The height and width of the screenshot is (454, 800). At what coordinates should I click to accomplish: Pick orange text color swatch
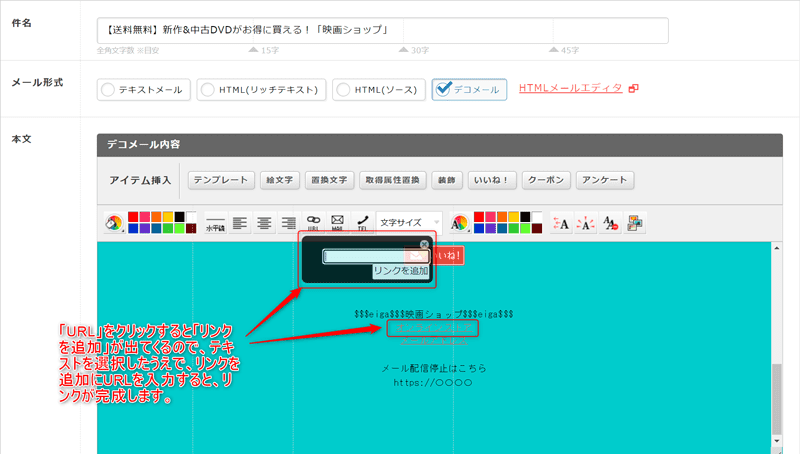[502, 217]
